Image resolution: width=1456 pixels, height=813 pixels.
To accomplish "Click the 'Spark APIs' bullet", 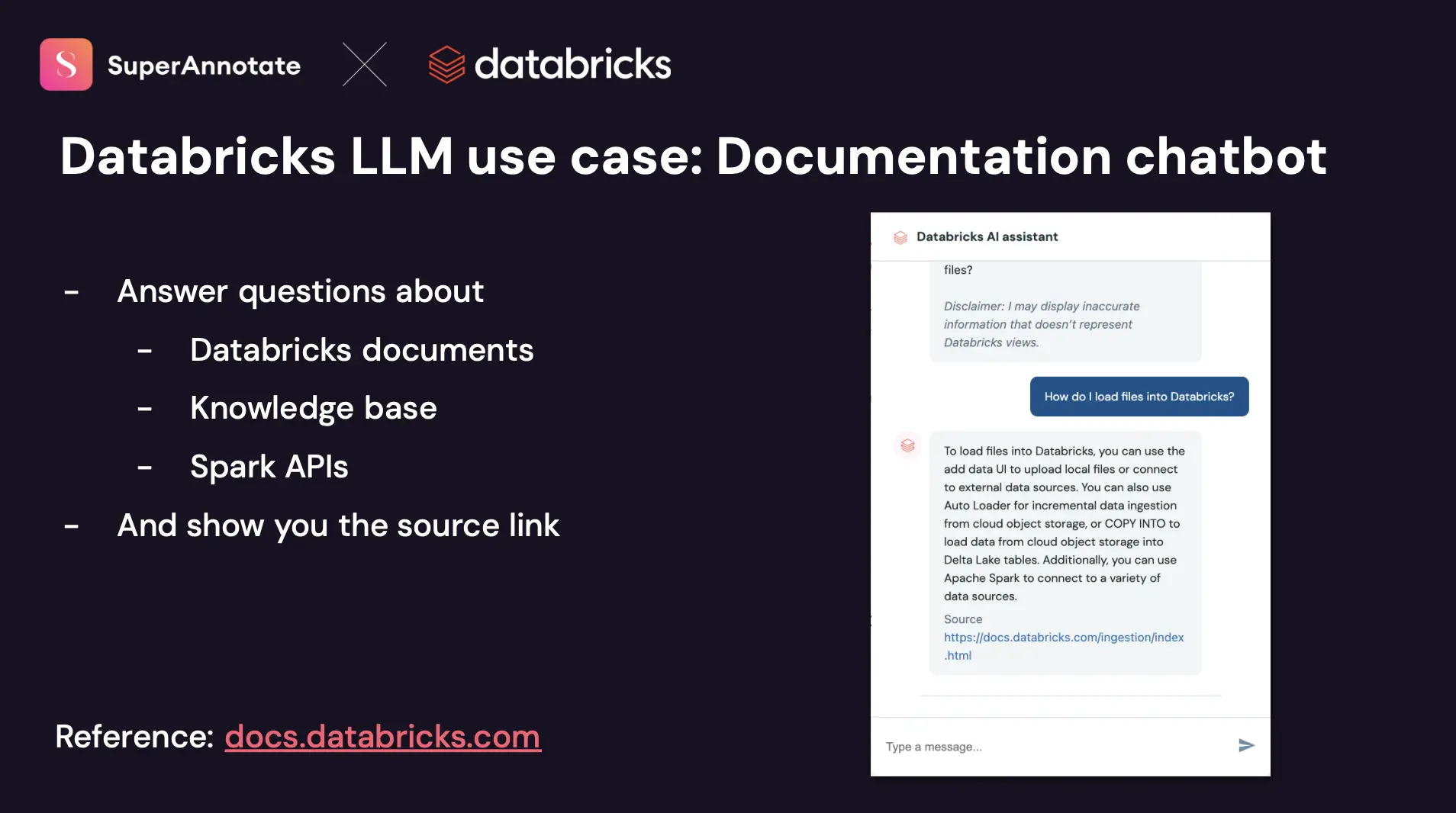I will coord(269,467).
